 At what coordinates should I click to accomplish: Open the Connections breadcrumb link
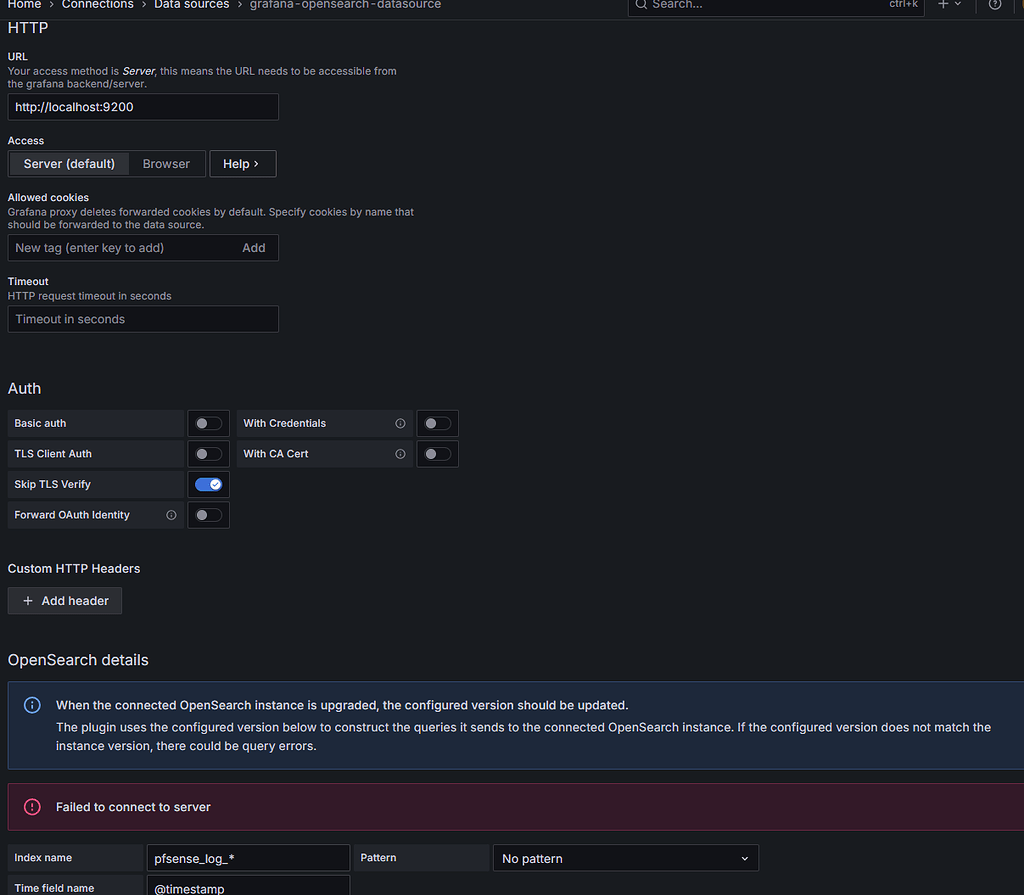pos(97,5)
